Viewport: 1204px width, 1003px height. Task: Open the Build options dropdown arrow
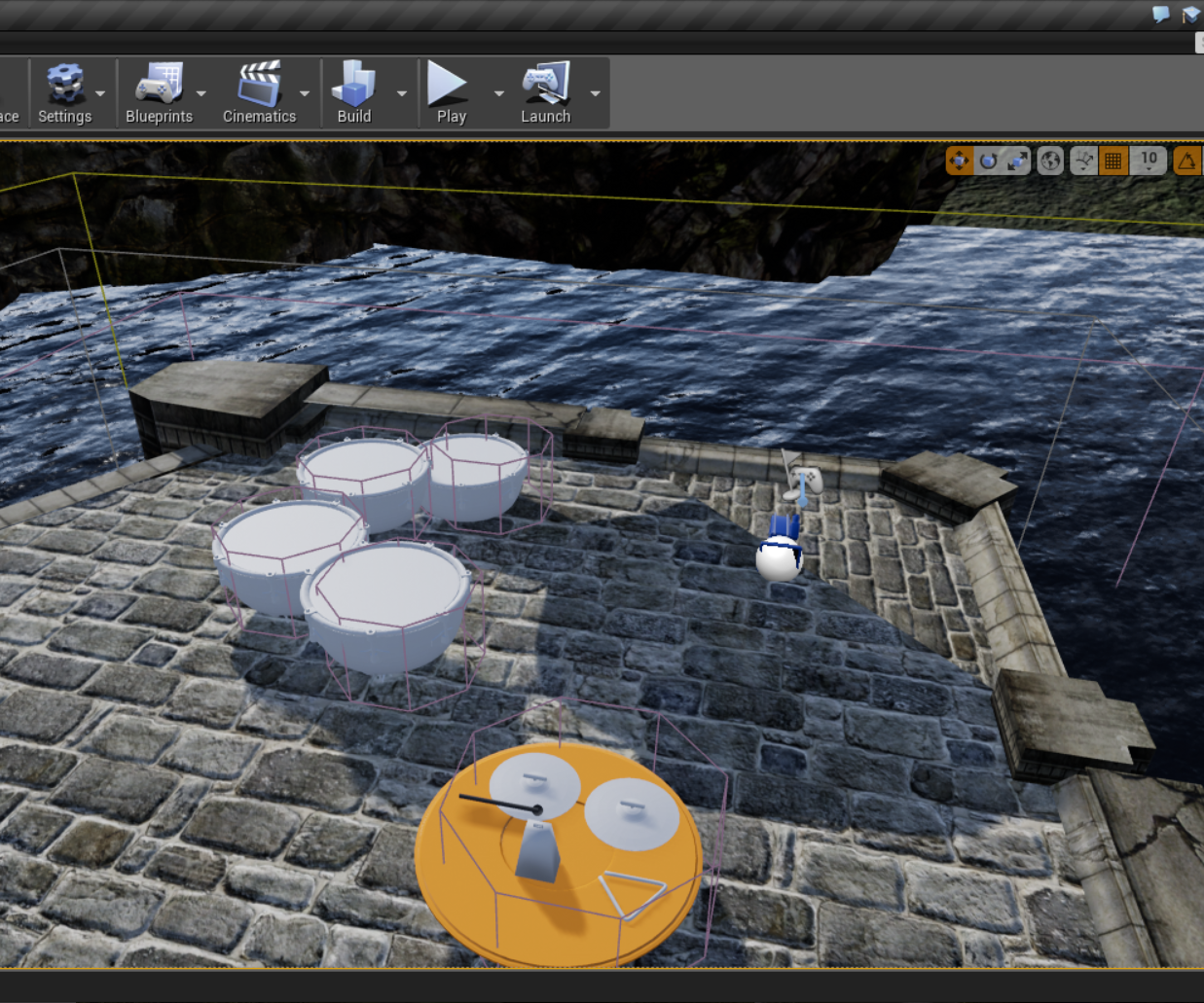click(401, 93)
